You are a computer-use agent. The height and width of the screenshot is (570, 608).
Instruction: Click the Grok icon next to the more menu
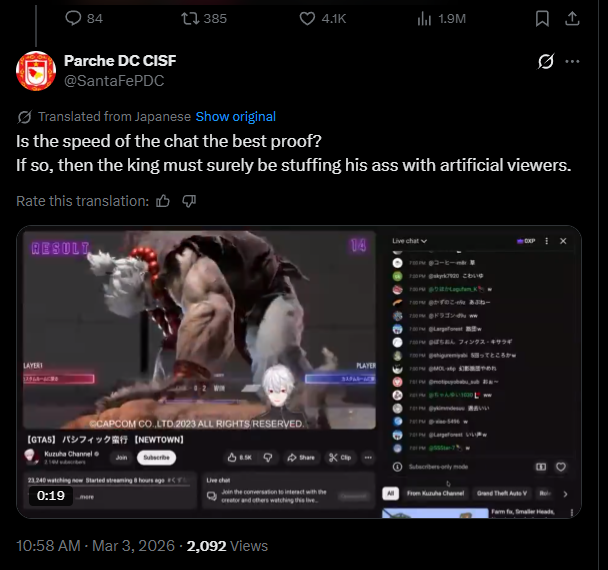coord(546,61)
